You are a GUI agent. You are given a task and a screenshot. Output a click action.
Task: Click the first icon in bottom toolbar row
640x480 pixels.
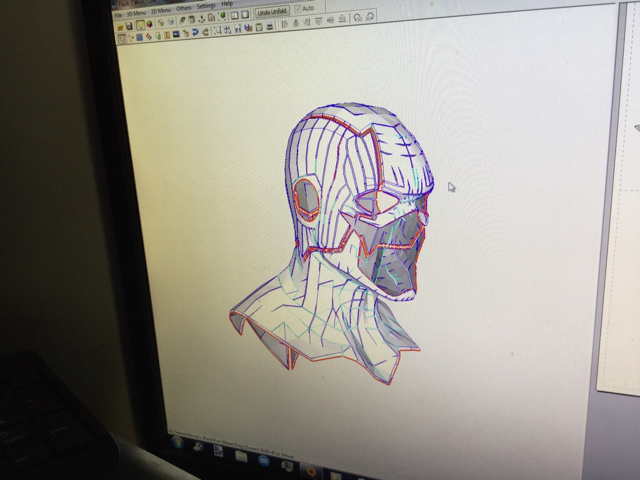click(122, 39)
